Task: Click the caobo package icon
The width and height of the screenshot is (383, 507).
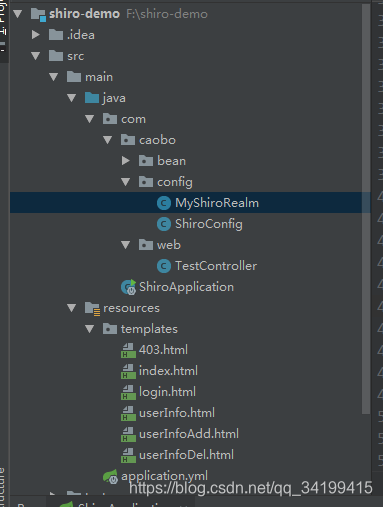Action: [128, 140]
